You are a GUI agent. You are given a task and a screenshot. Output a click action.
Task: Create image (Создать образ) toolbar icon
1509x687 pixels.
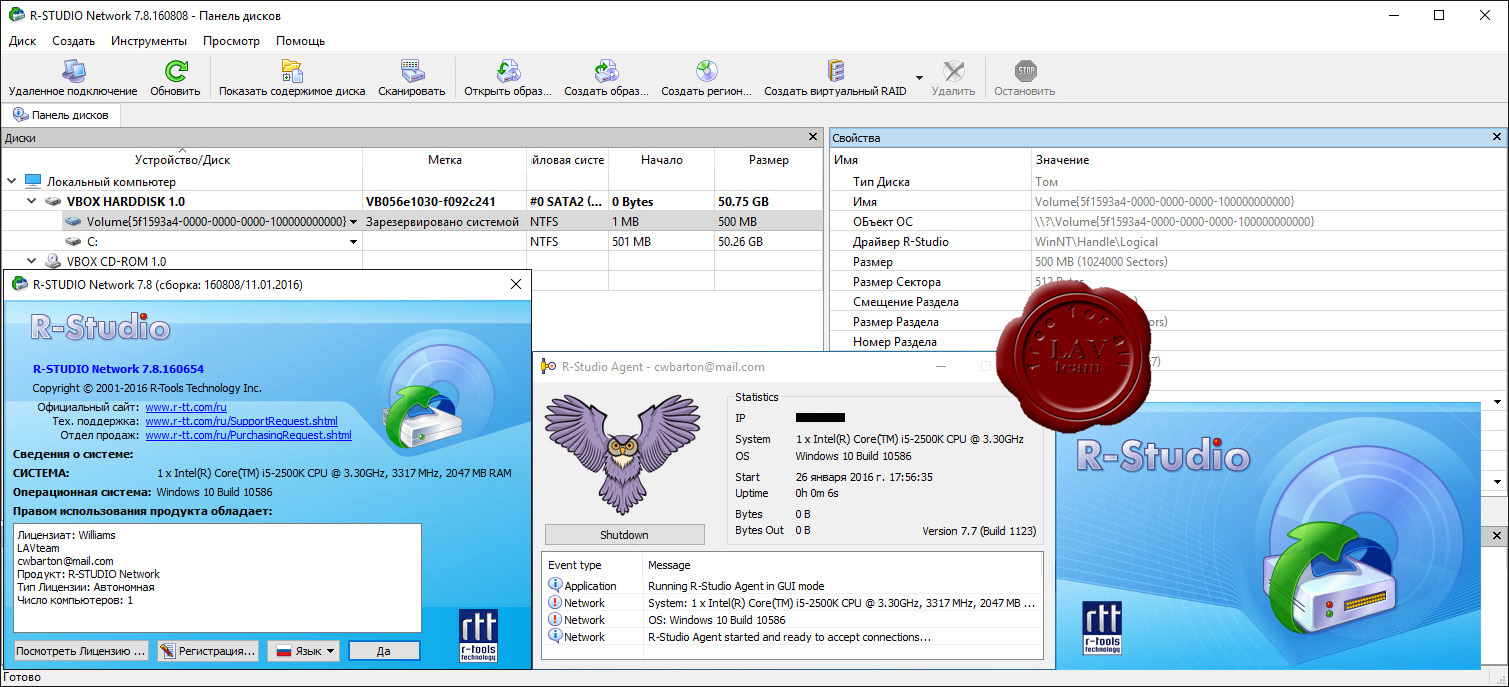(x=606, y=71)
